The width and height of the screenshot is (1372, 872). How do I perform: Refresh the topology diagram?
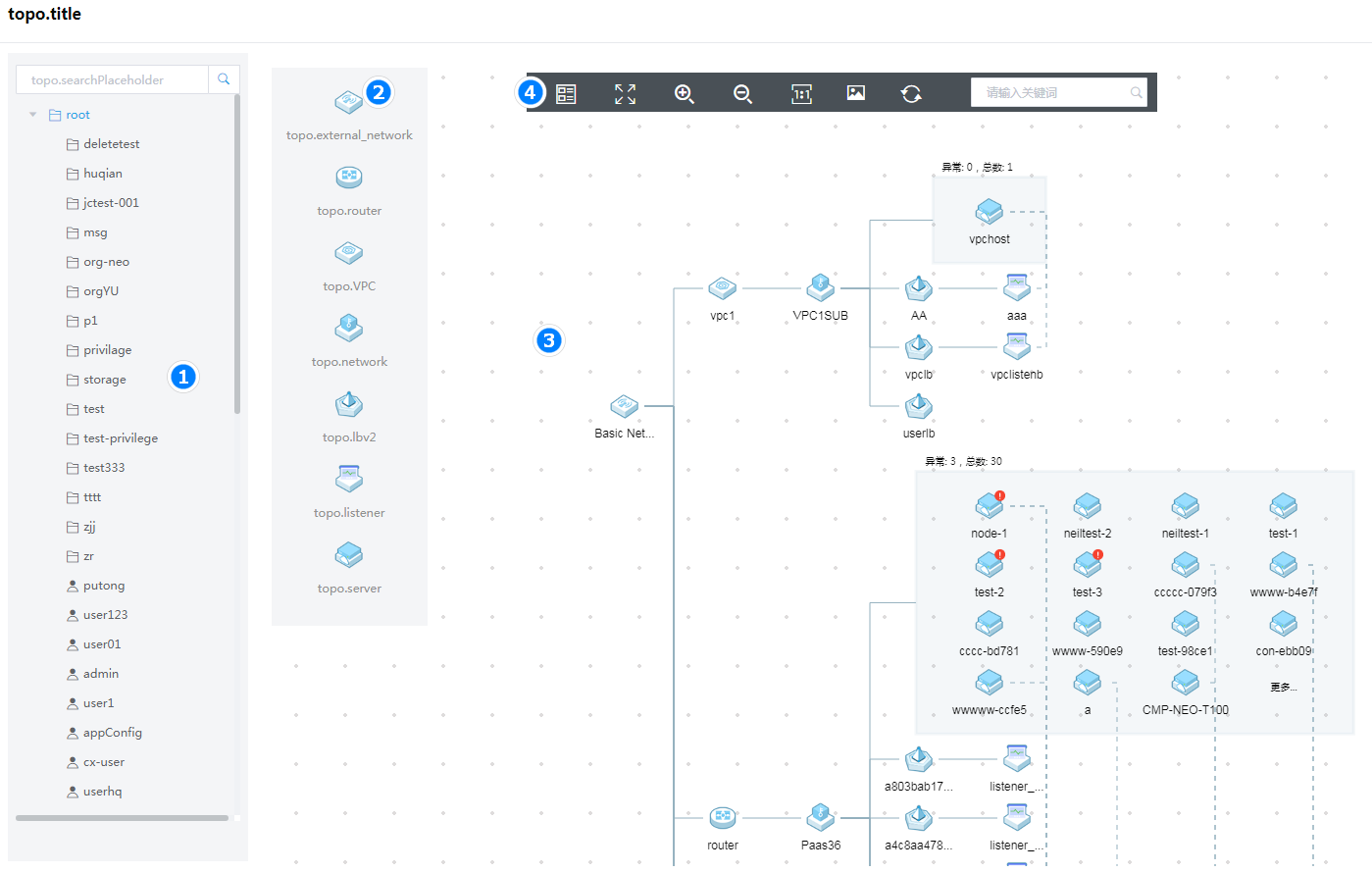[911, 93]
